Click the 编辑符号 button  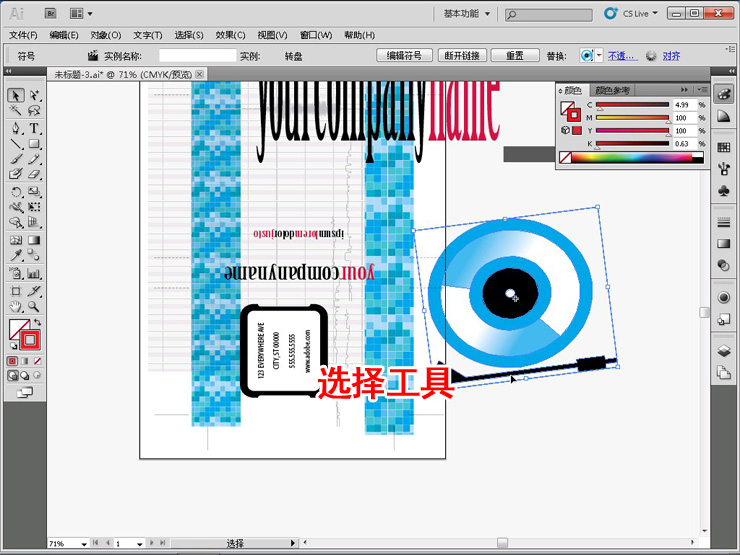405,56
